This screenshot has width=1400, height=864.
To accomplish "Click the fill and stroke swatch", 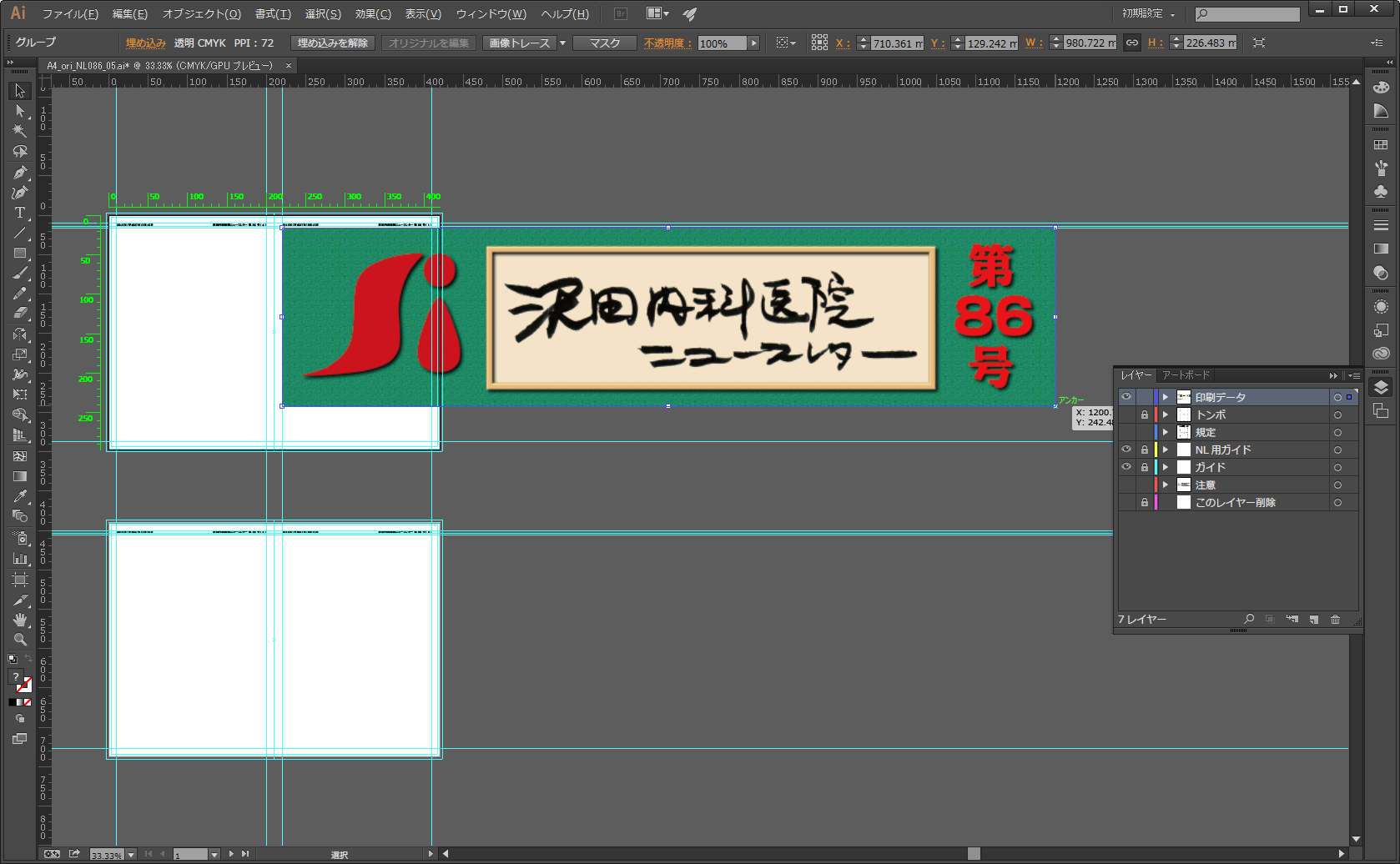I will 20,681.
